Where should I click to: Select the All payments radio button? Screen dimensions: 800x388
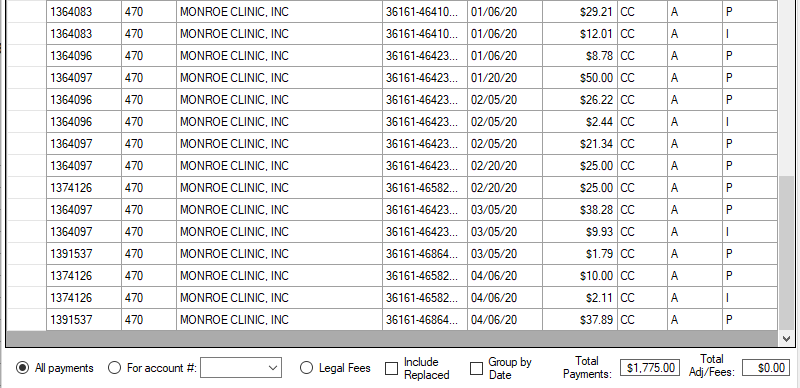coord(22,368)
